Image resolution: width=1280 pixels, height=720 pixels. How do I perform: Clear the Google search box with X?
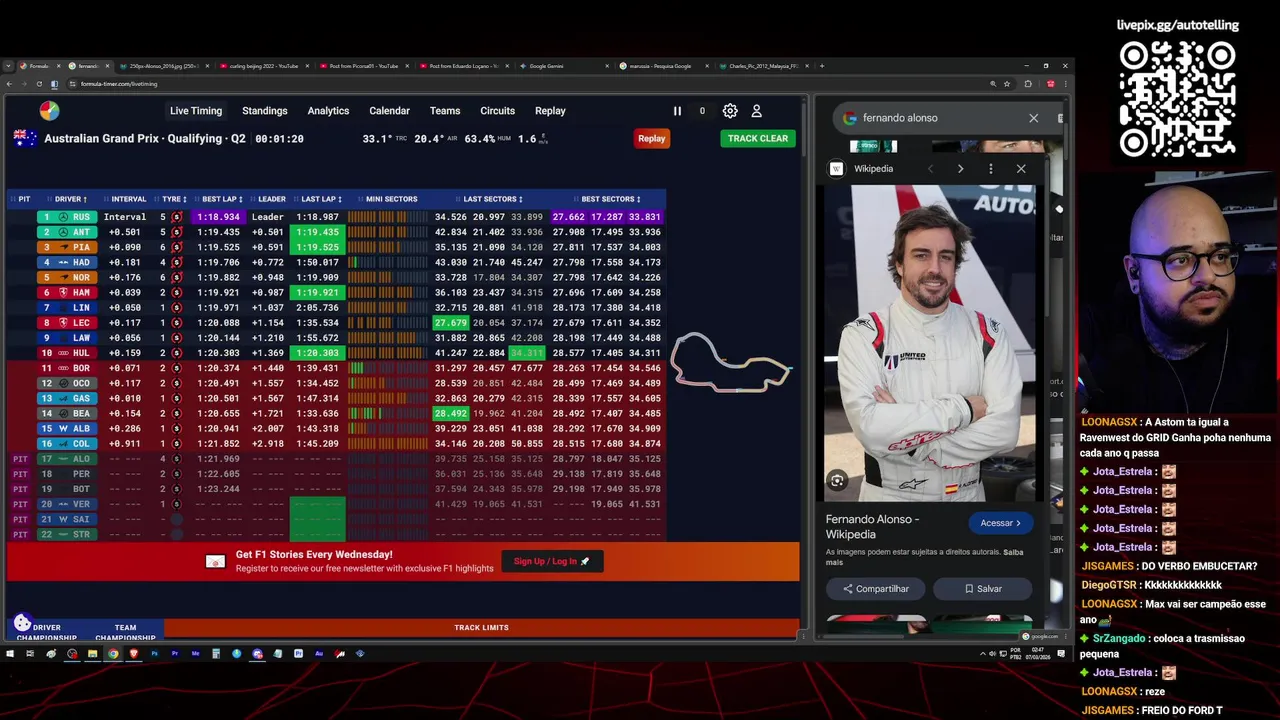(1033, 118)
